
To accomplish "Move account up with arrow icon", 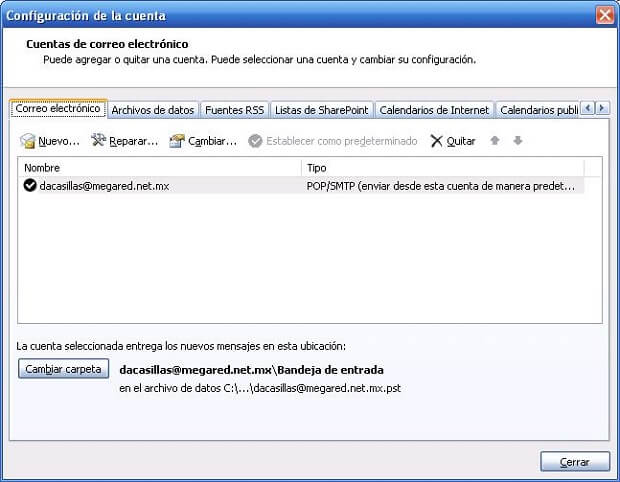I will click(x=494, y=141).
